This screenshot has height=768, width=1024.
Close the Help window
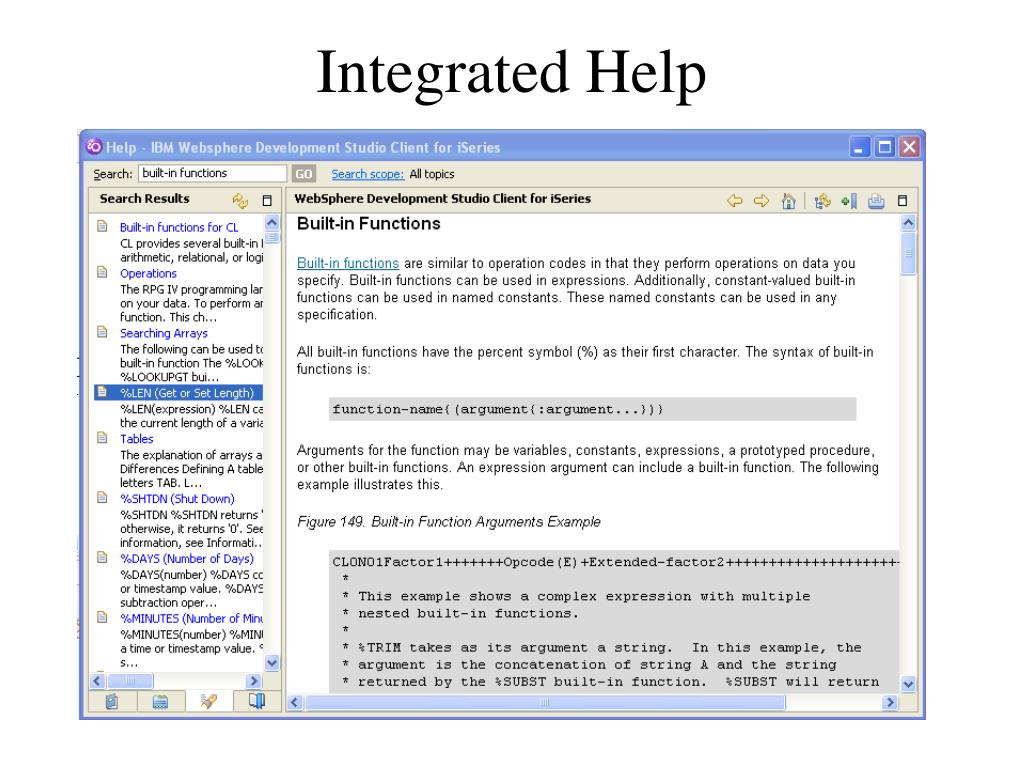point(909,147)
